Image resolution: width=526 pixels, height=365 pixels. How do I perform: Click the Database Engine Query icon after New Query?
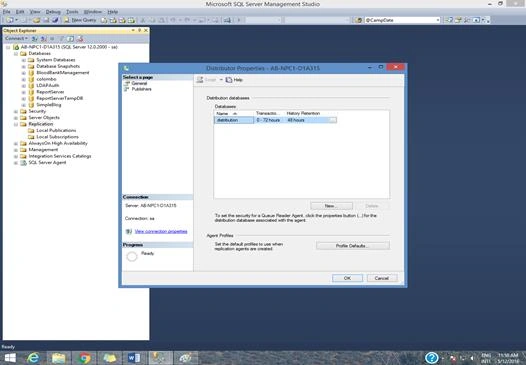[x=104, y=20]
